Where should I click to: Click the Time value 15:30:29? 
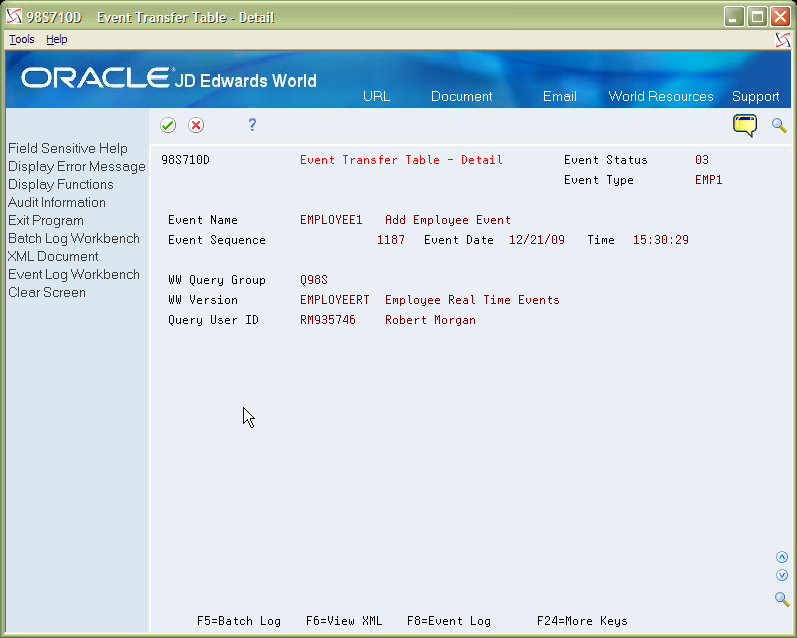pyautogui.click(x=661, y=239)
